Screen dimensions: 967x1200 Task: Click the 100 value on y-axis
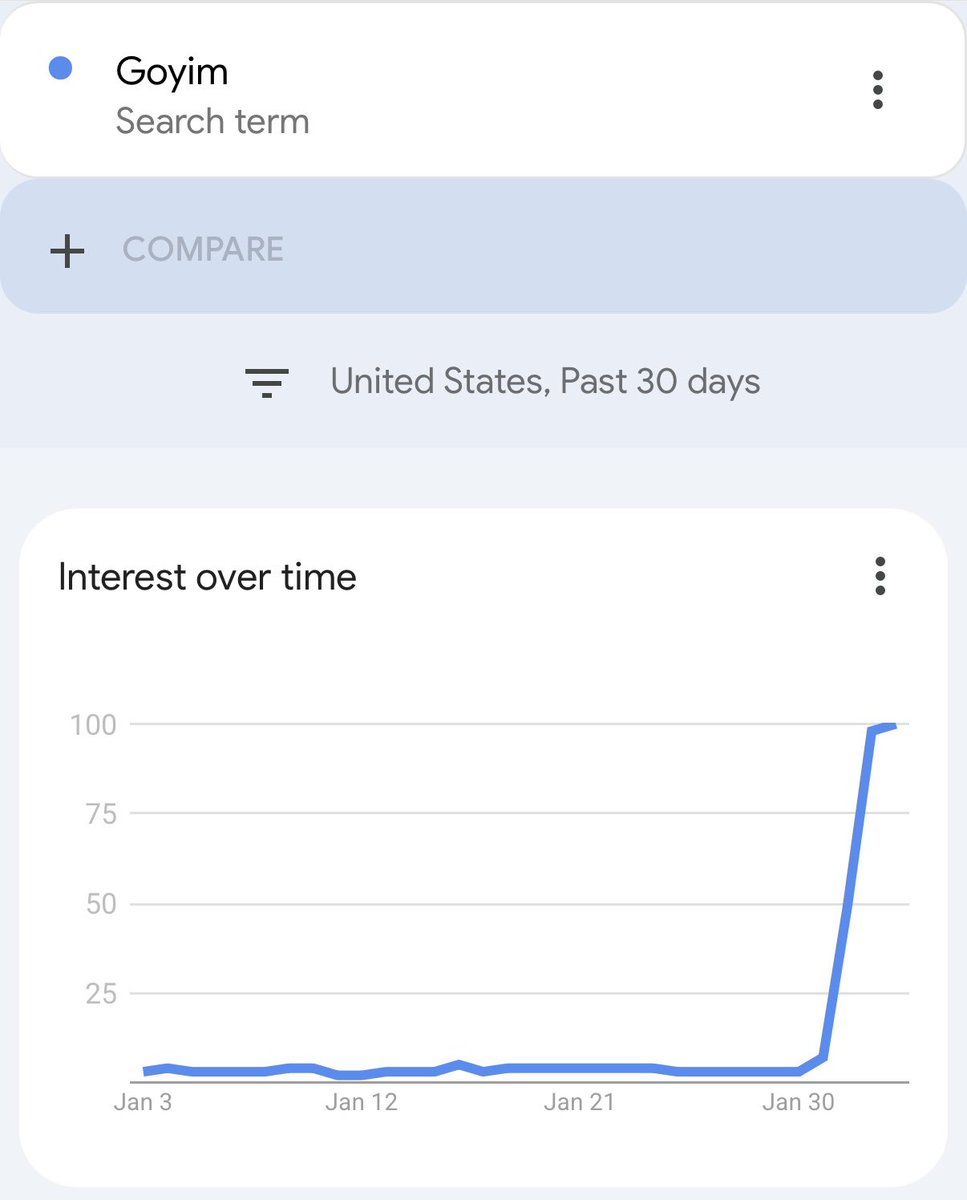click(93, 724)
